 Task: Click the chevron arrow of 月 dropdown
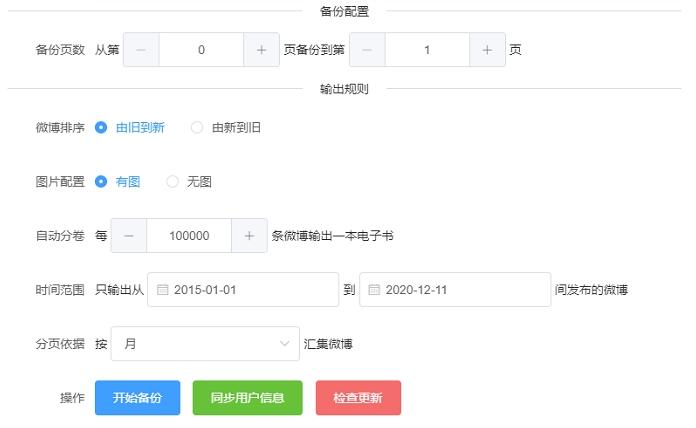[285, 344]
